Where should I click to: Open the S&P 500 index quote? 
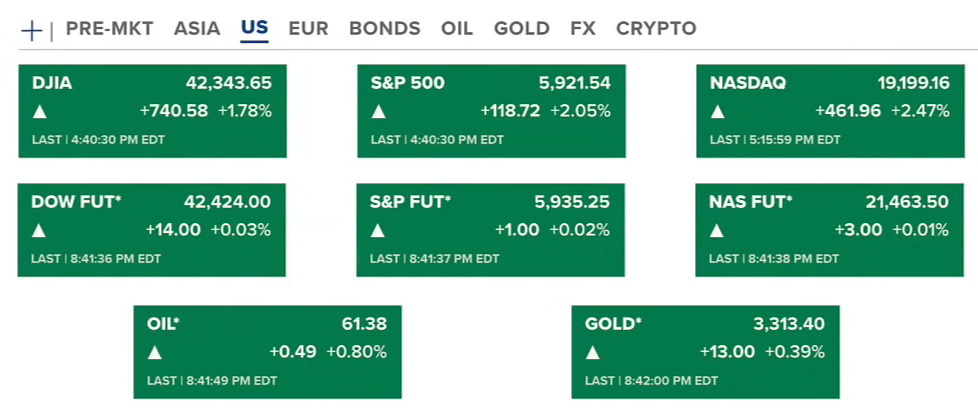pyautogui.click(x=491, y=84)
